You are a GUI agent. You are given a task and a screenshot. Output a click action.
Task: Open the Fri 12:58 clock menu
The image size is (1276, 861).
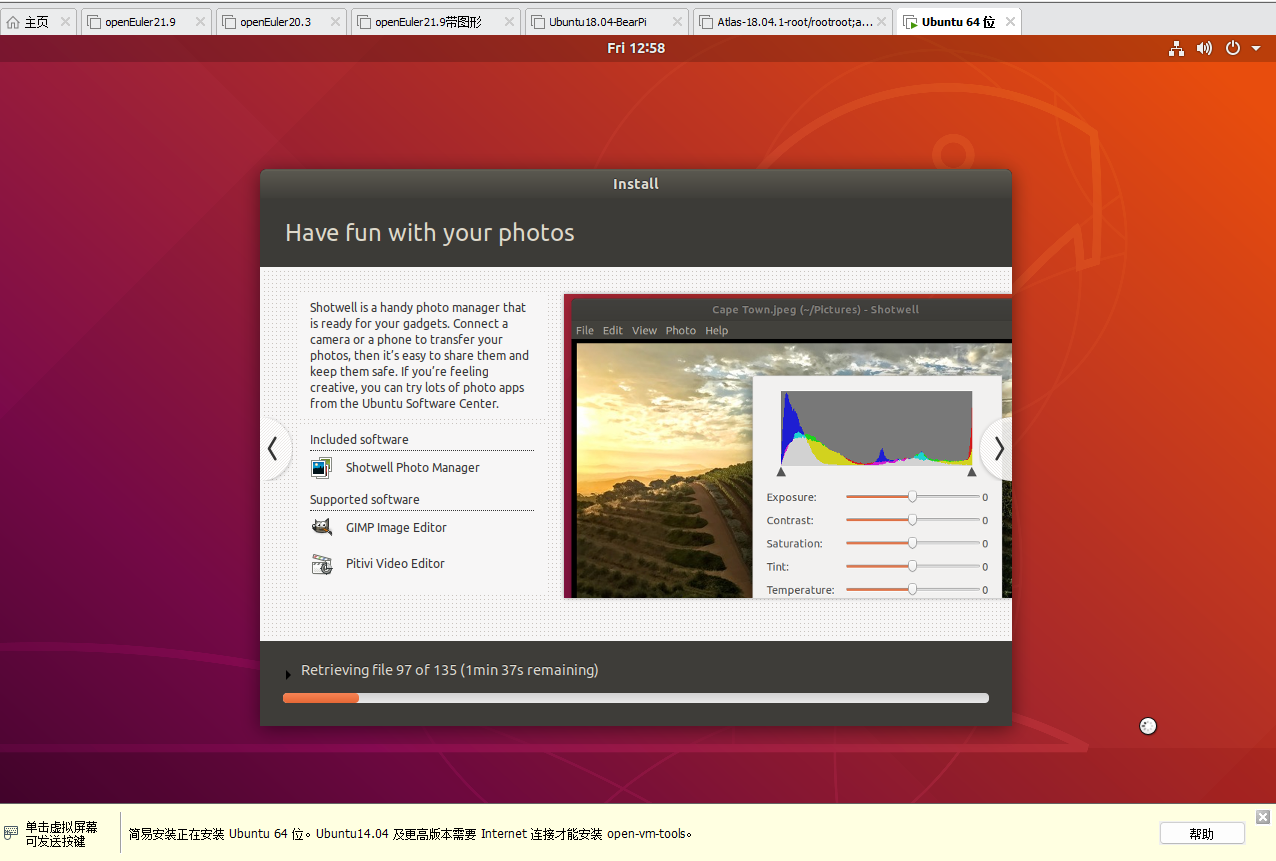[x=636, y=48]
